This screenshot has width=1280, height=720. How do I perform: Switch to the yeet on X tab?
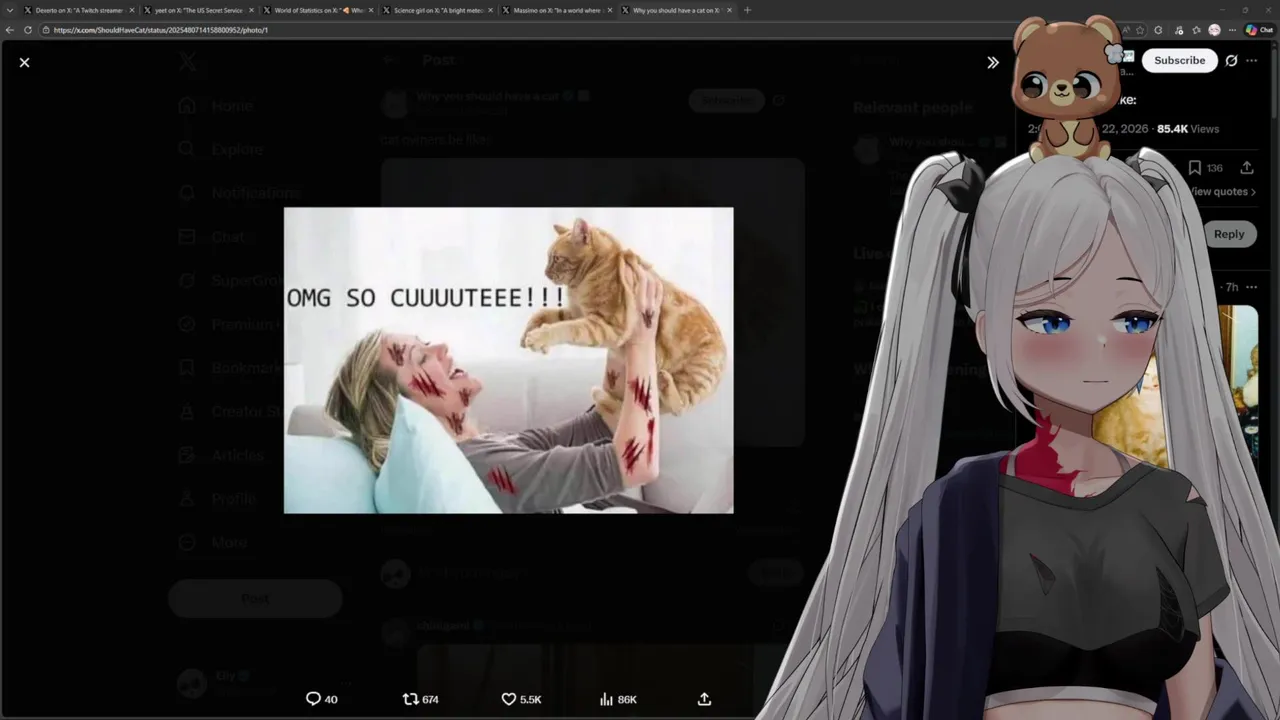[x=198, y=10]
